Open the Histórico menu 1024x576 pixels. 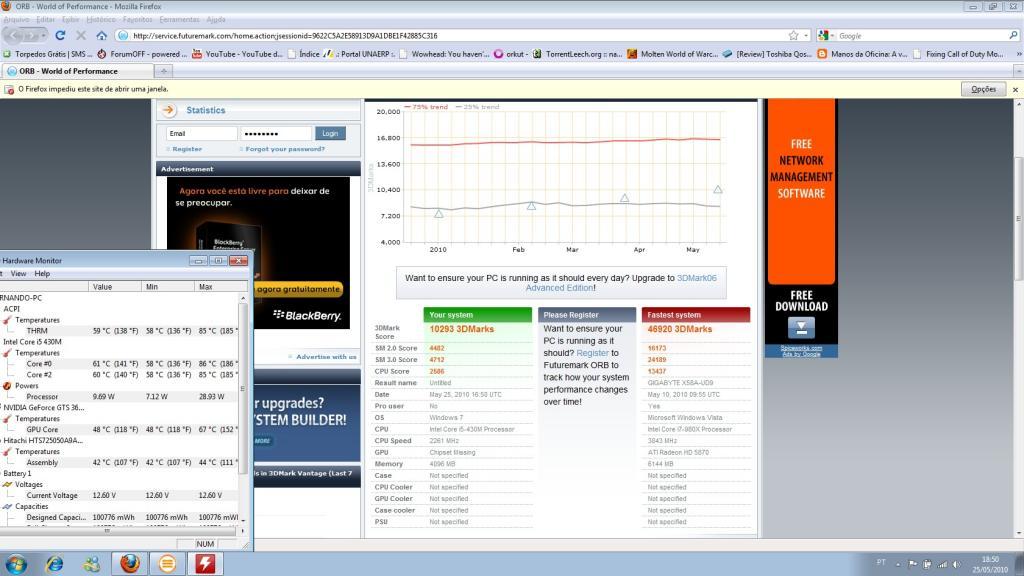[x=101, y=20]
